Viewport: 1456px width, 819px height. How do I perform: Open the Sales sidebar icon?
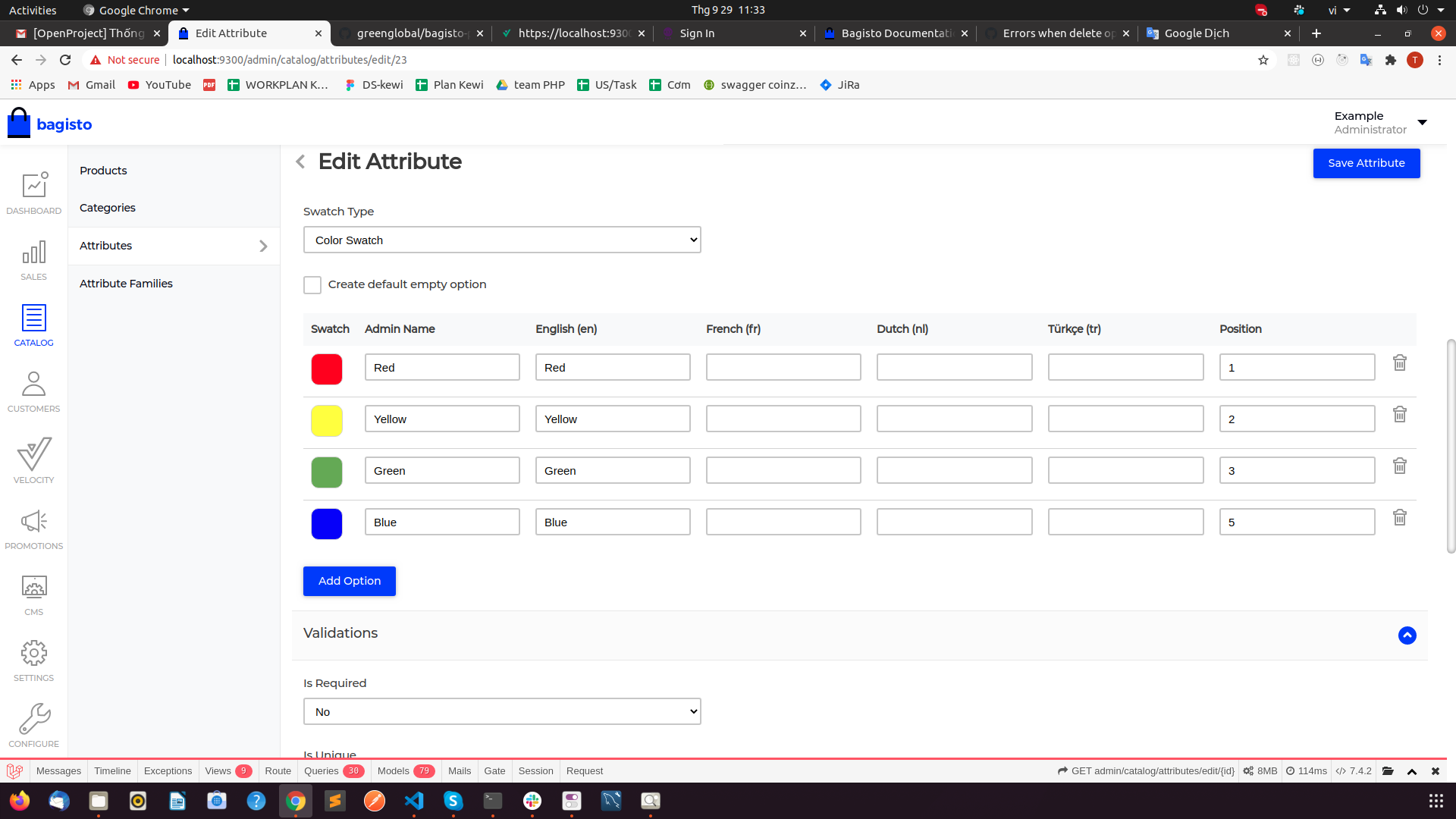[34, 260]
